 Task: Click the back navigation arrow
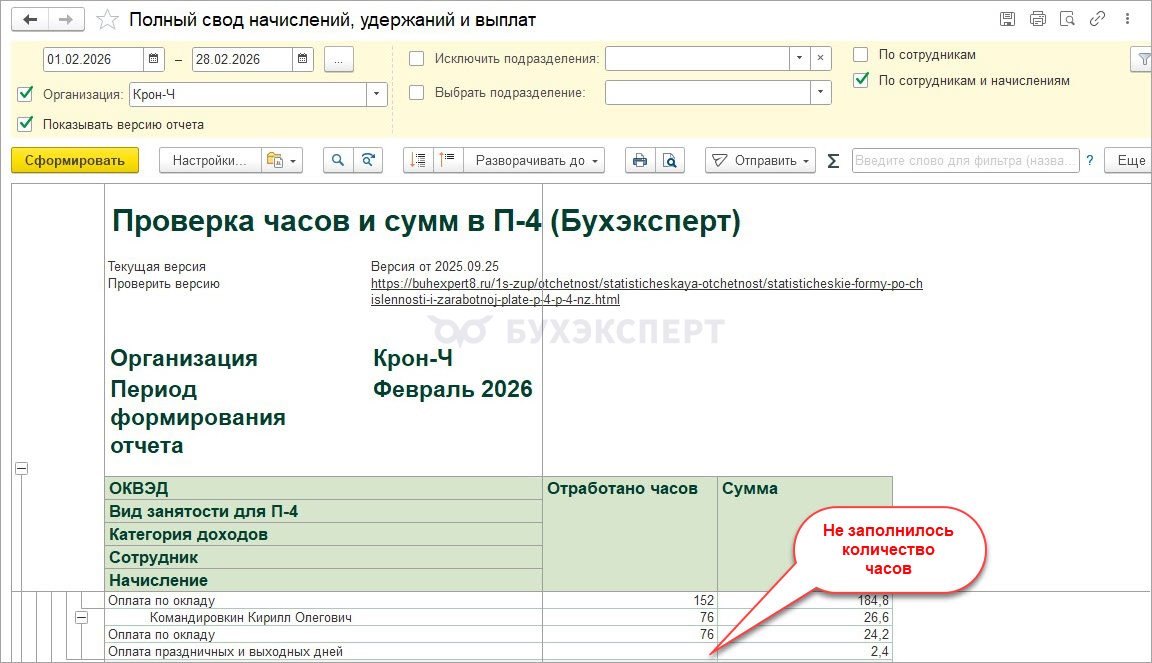tap(31, 19)
